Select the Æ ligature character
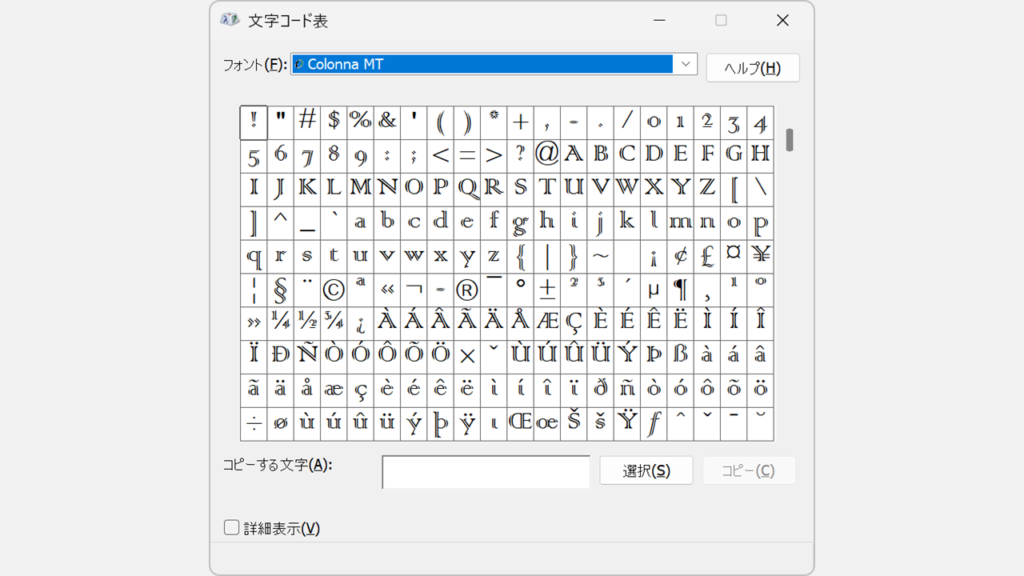1024x576 pixels. (x=546, y=321)
